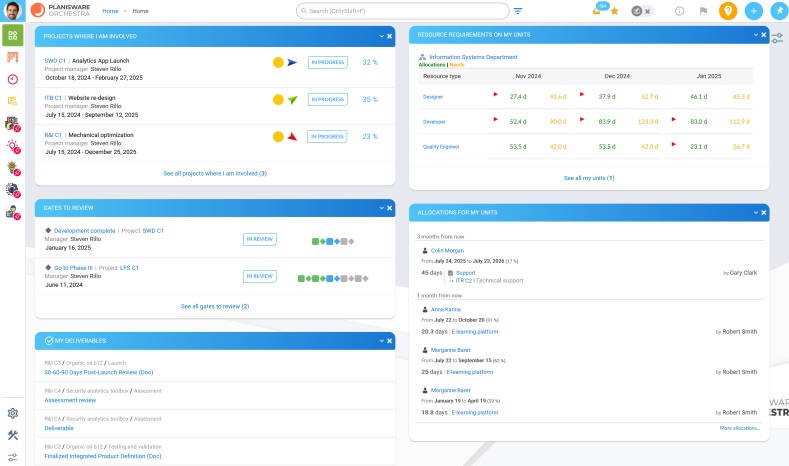Open Colin Morgan resource link

(447, 251)
